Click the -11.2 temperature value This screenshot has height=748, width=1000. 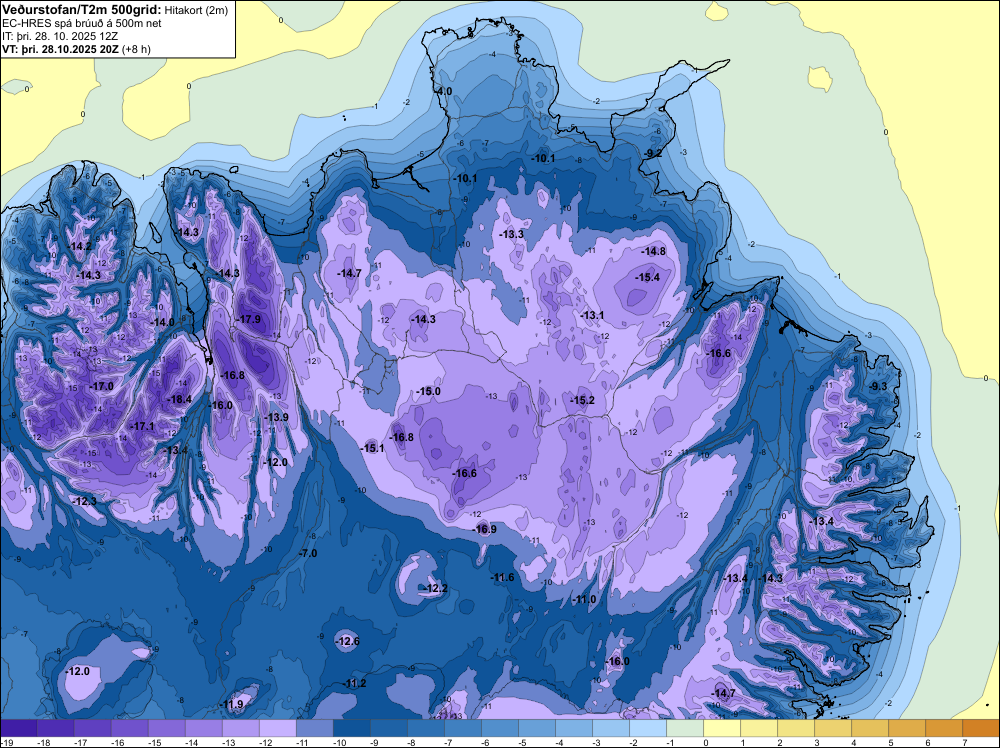[355, 683]
